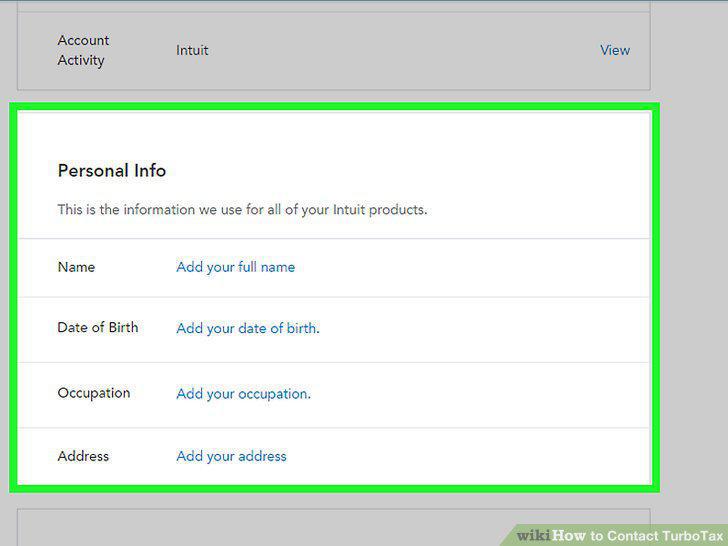Click the 'Personal Info' heading
Viewport: 728px width, 546px height.
[111, 171]
